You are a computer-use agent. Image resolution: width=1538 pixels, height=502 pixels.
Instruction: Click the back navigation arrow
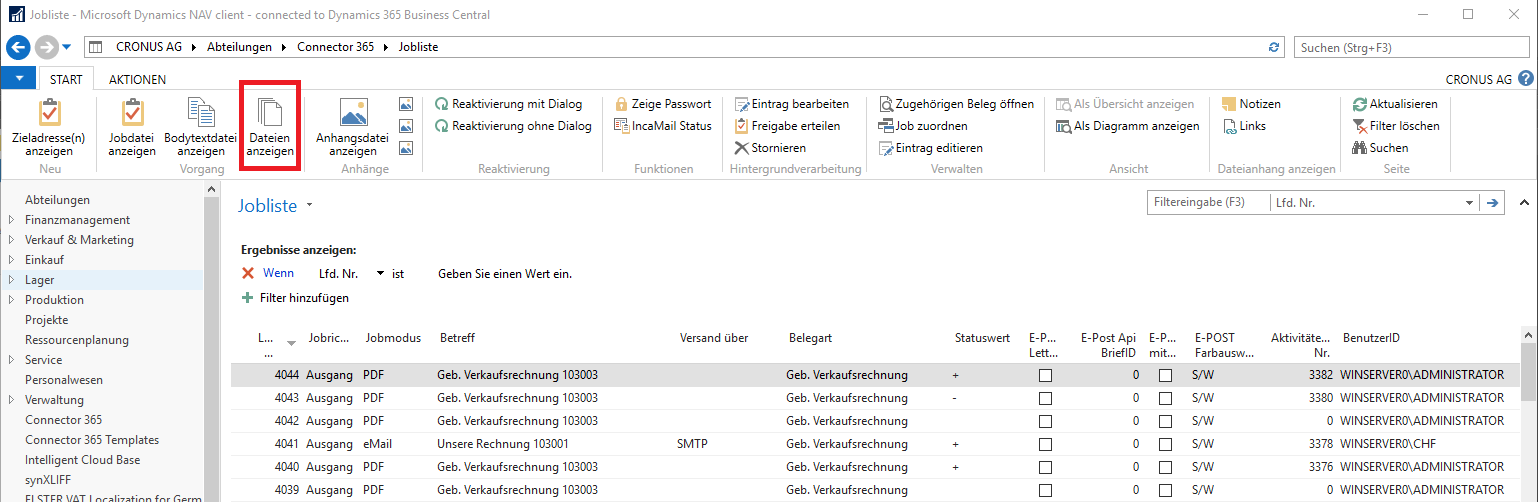tap(19, 47)
